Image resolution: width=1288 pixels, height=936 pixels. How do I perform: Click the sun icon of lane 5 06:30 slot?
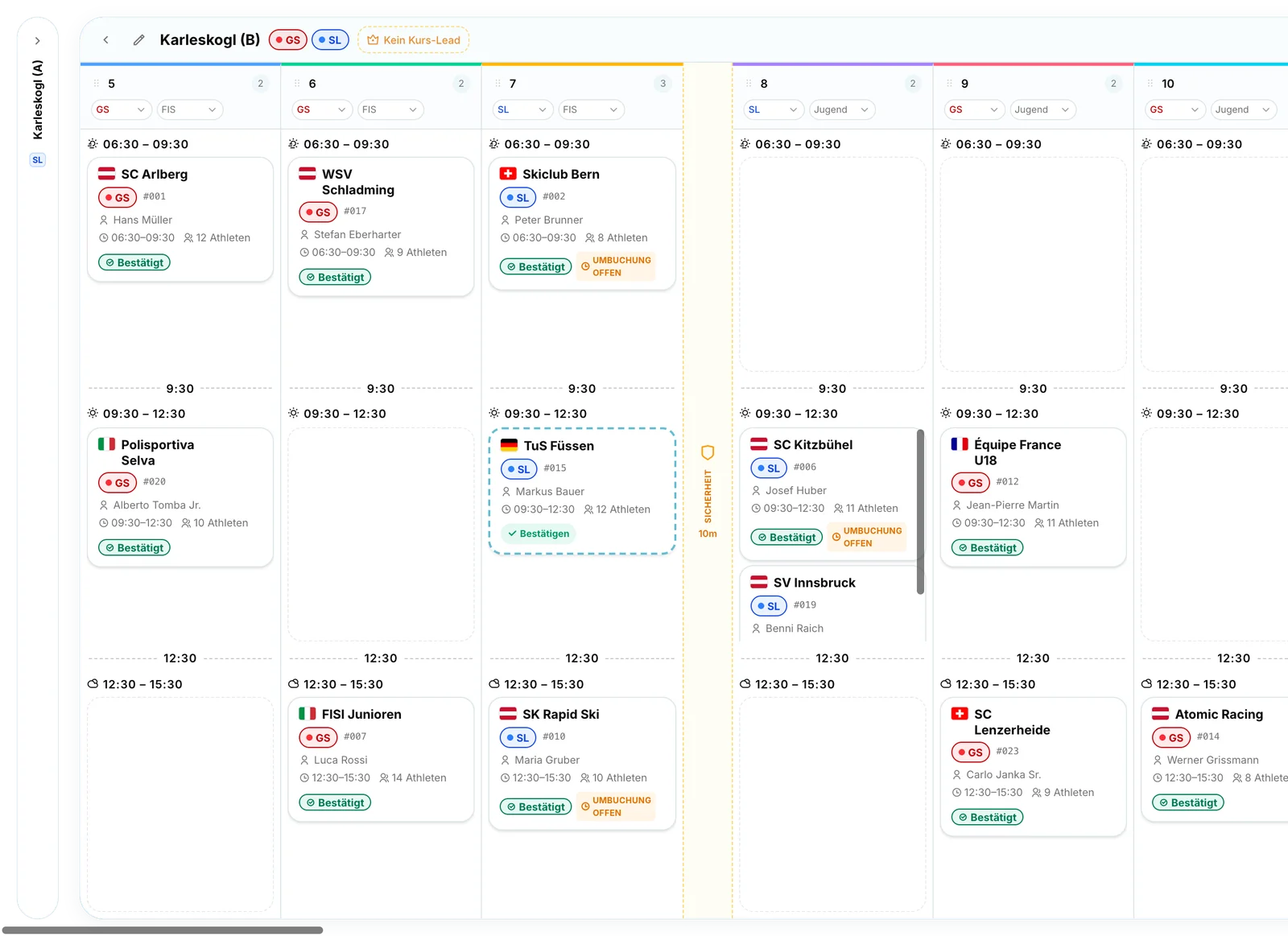tap(93, 144)
